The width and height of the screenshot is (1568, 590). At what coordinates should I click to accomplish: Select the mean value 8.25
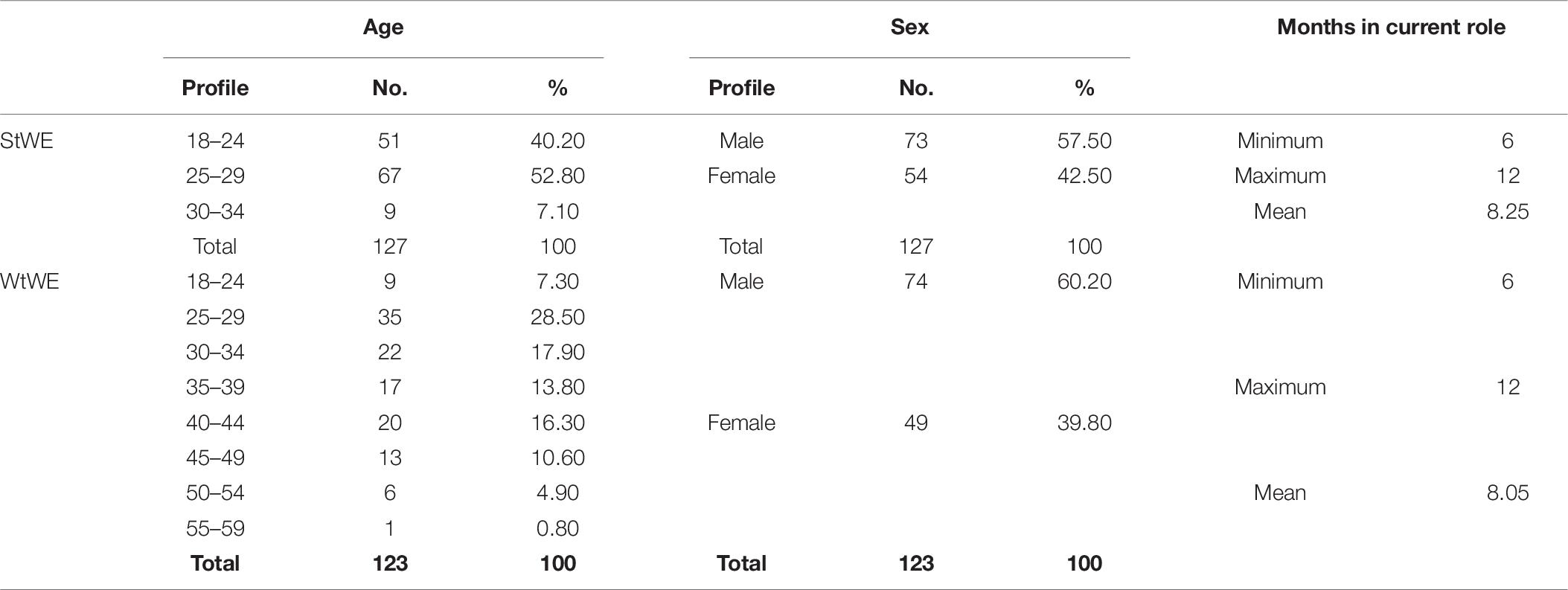[1508, 211]
